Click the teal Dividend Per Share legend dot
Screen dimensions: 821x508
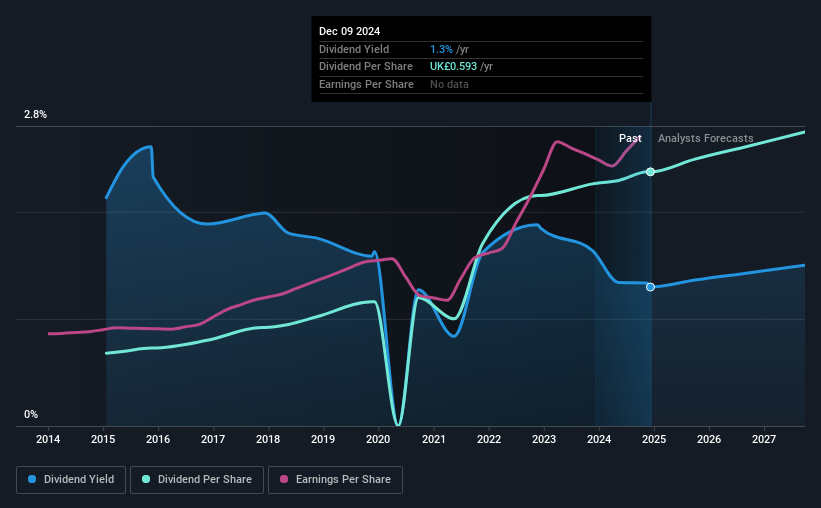point(146,479)
